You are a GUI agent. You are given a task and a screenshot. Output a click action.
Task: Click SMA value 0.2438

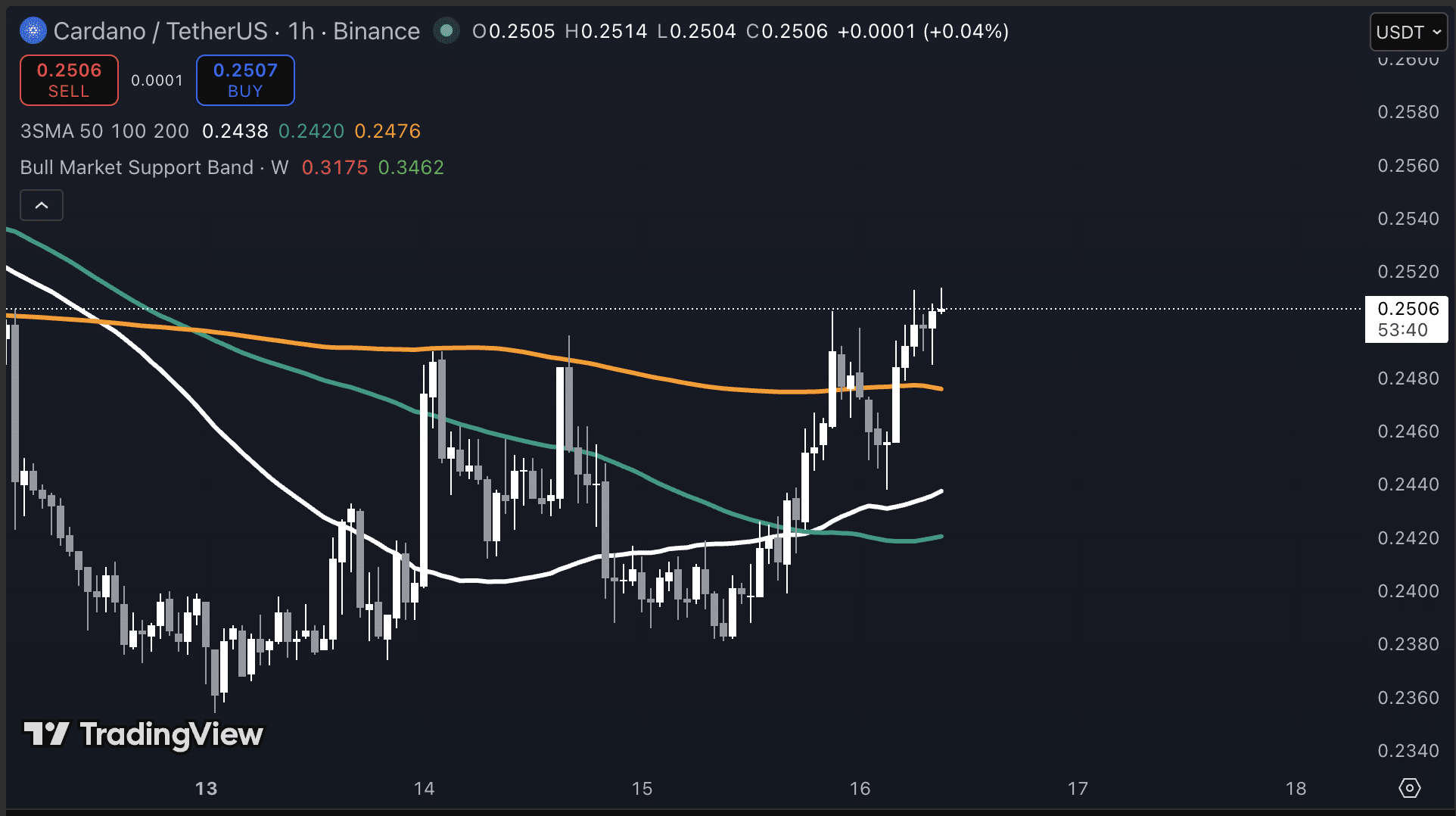click(x=235, y=131)
